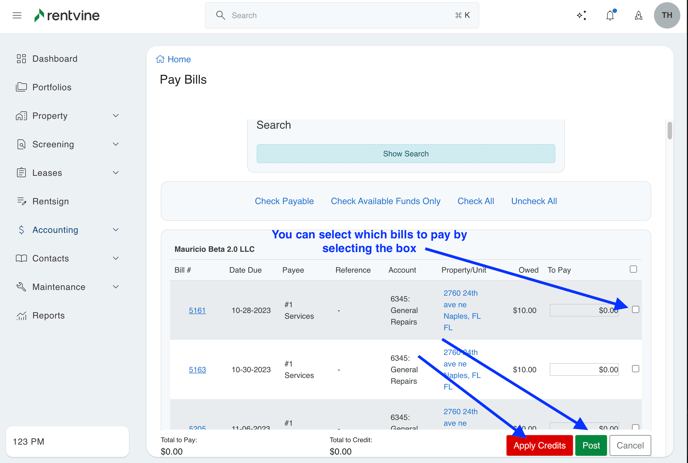Click the top Search input field
The image size is (688, 463).
pyautogui.click(x=340, y=16)
